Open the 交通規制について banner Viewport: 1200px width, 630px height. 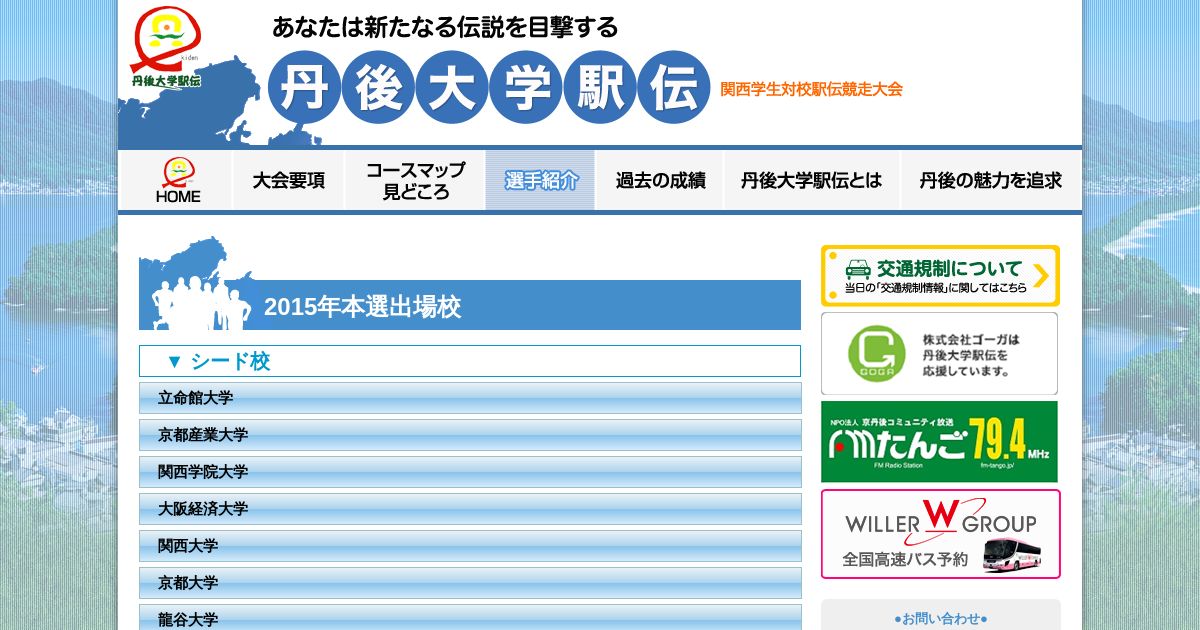tap(940, 276)
